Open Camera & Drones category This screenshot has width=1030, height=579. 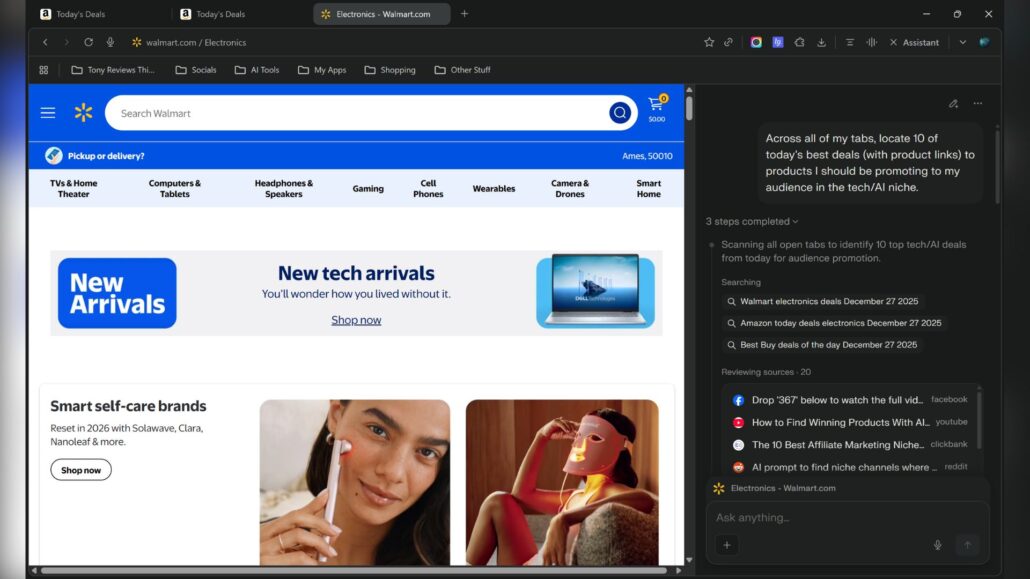(570, 189)
